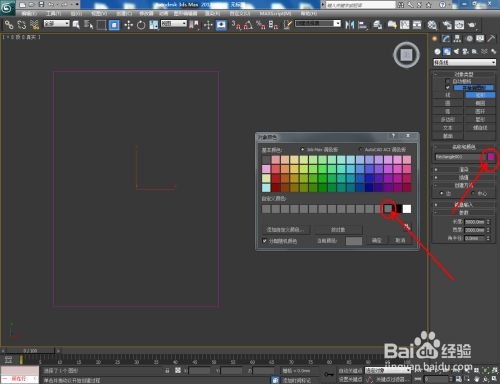This screenshot has width=500, height=384.
Task: Open the 帮助(H) menu
Action: (x=309, y=13)
